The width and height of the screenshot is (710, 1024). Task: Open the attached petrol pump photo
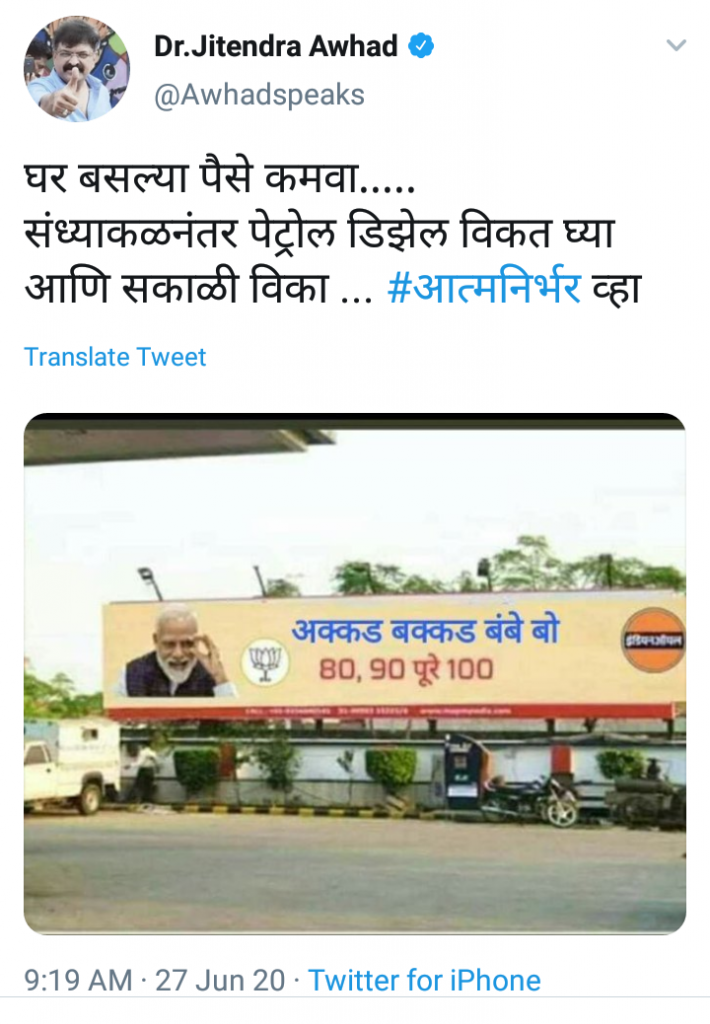click(355, 673)
